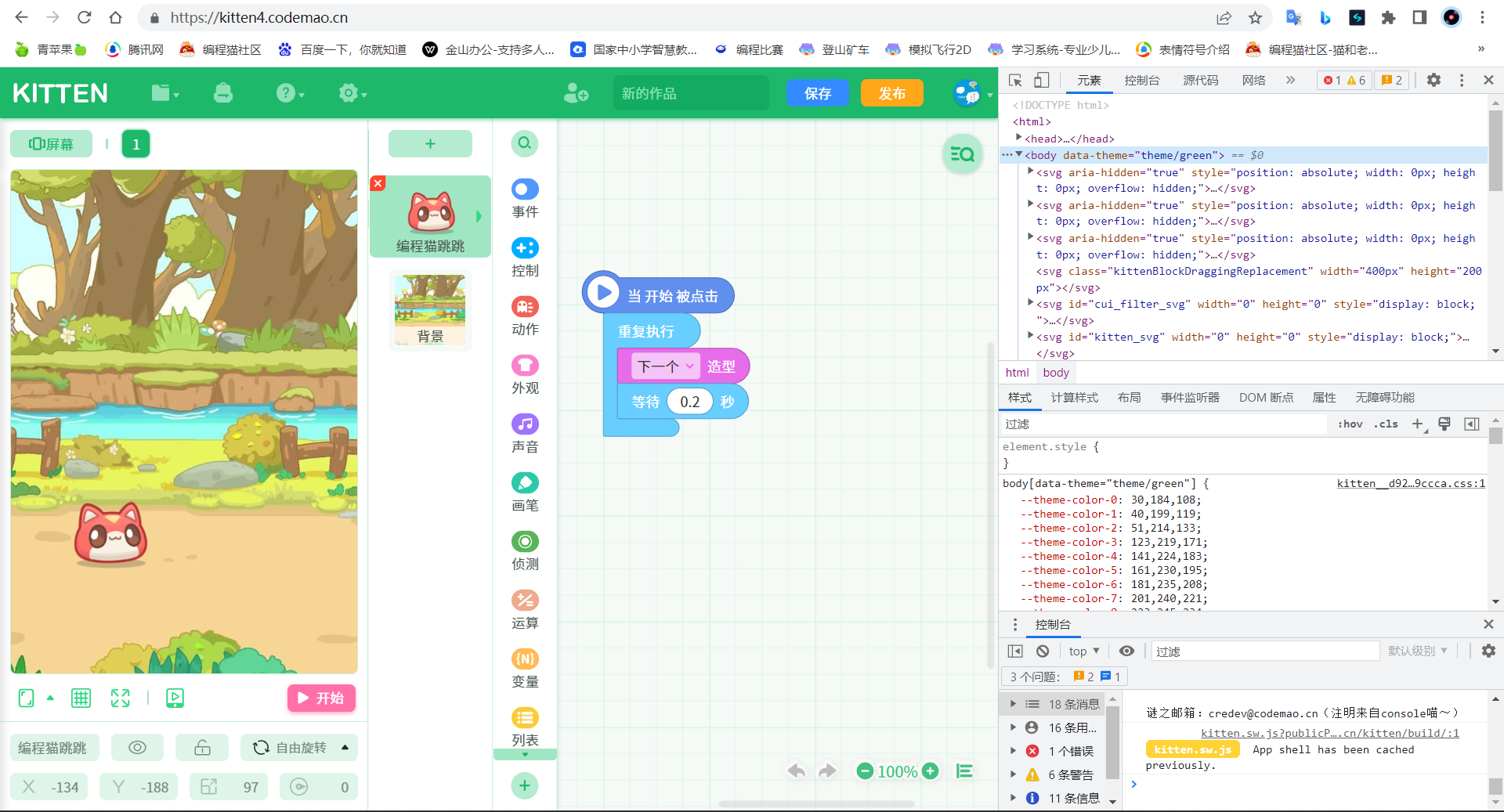
Task: Open the Control (控制) block category
Action: click(525, 258)
